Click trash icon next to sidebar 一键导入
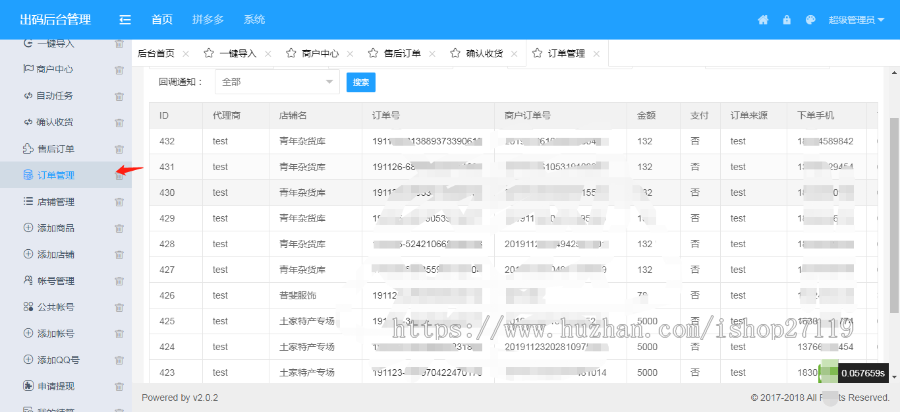Viewport: 900px width, 412px height. [119, 44]
